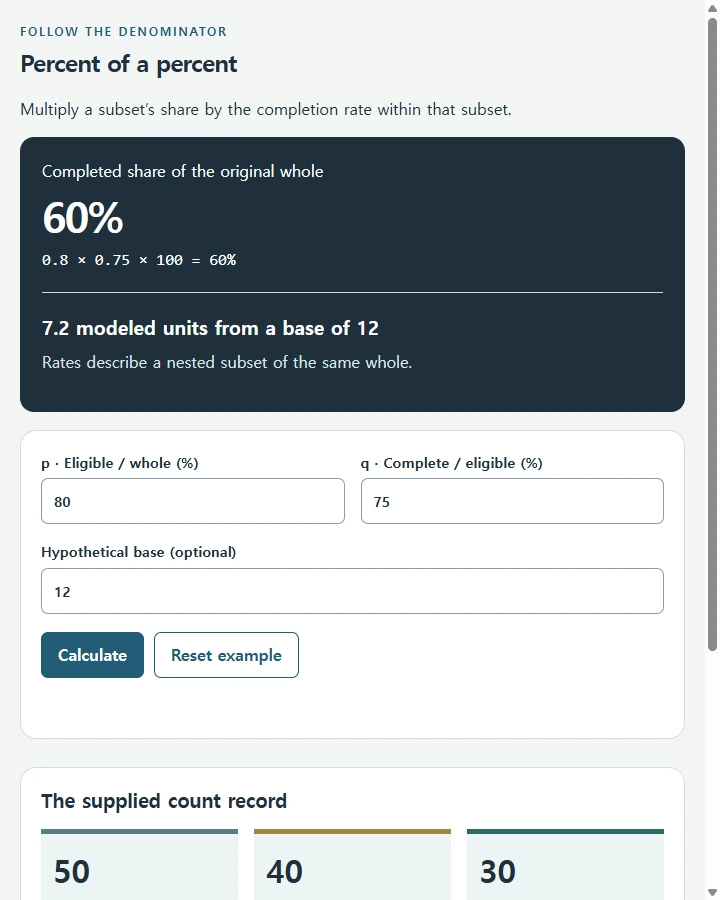The image size is (720, 900).
Task: Click the scrollbar up arrow
Action: pos(712,8)
